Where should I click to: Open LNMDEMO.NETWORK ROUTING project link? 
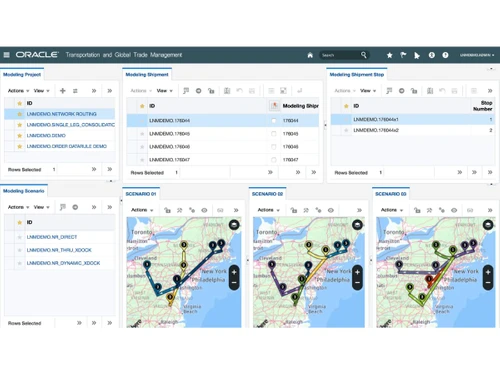(x=62, y=114)
